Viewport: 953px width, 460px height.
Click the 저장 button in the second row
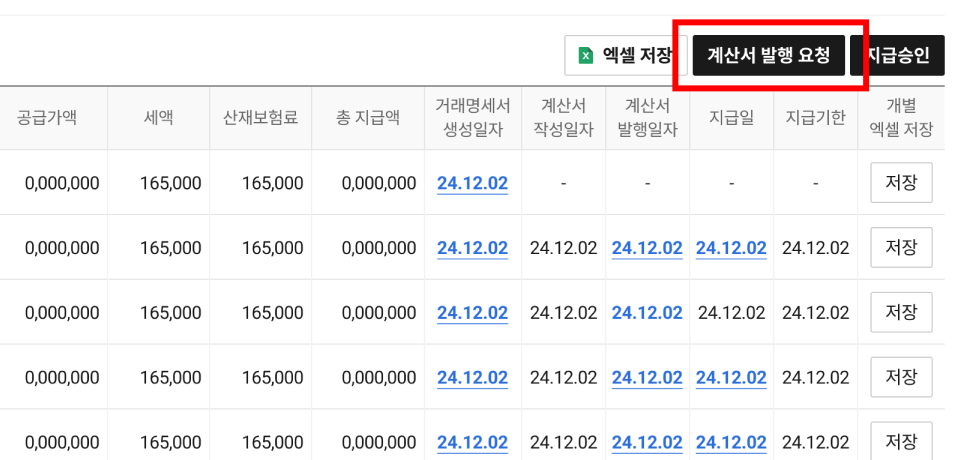[x=901, y=247]
